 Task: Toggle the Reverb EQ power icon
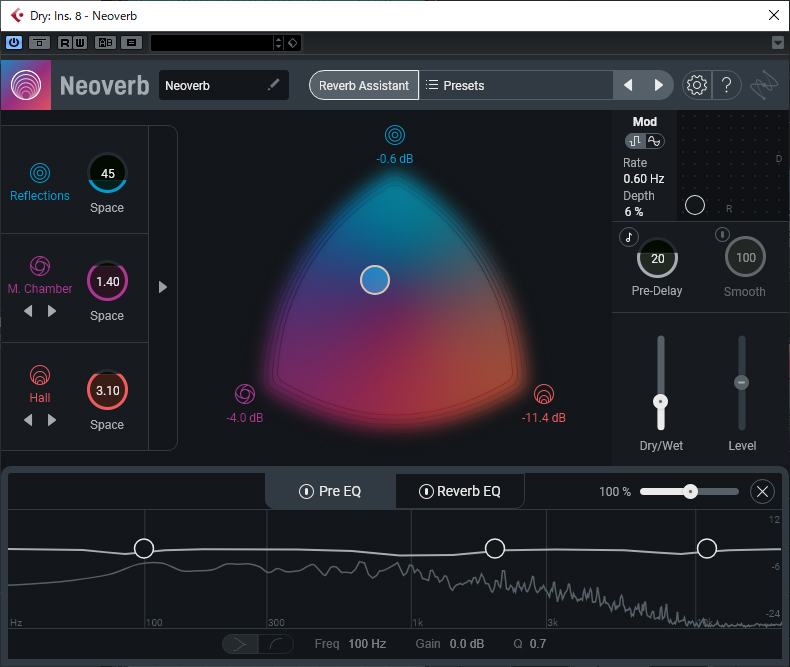coord(426,491)
